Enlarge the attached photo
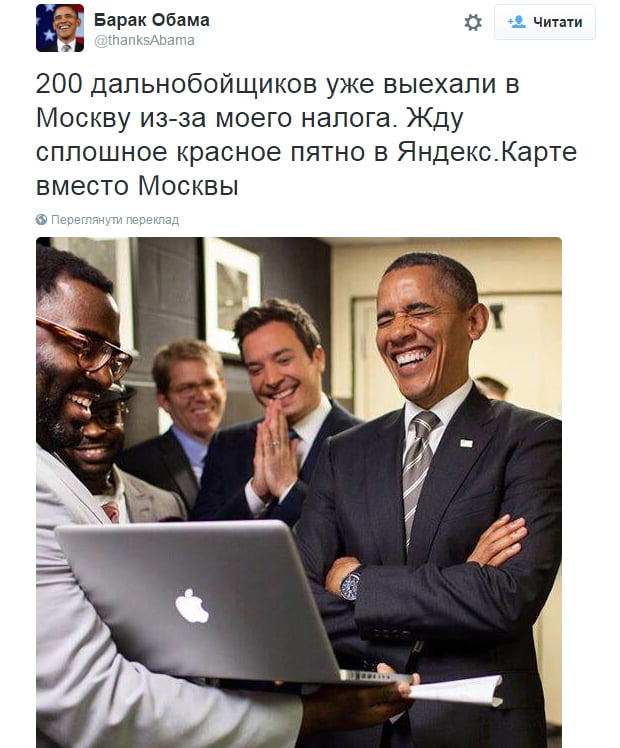 tap(299, 492)
